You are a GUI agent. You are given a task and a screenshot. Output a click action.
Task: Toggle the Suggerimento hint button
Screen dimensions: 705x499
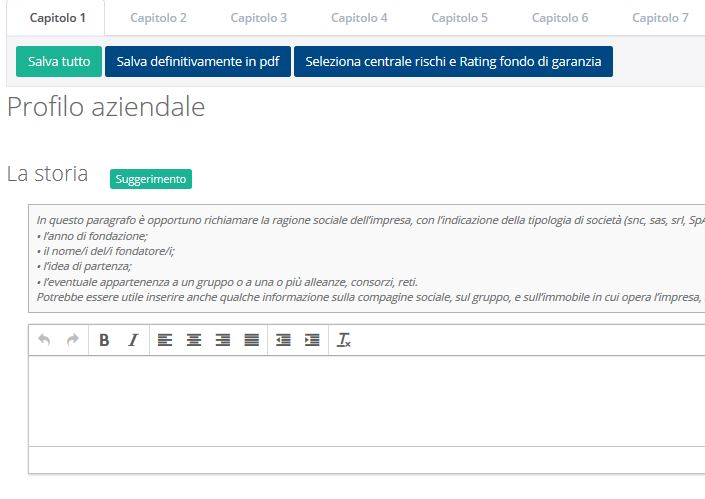[151, 179]
